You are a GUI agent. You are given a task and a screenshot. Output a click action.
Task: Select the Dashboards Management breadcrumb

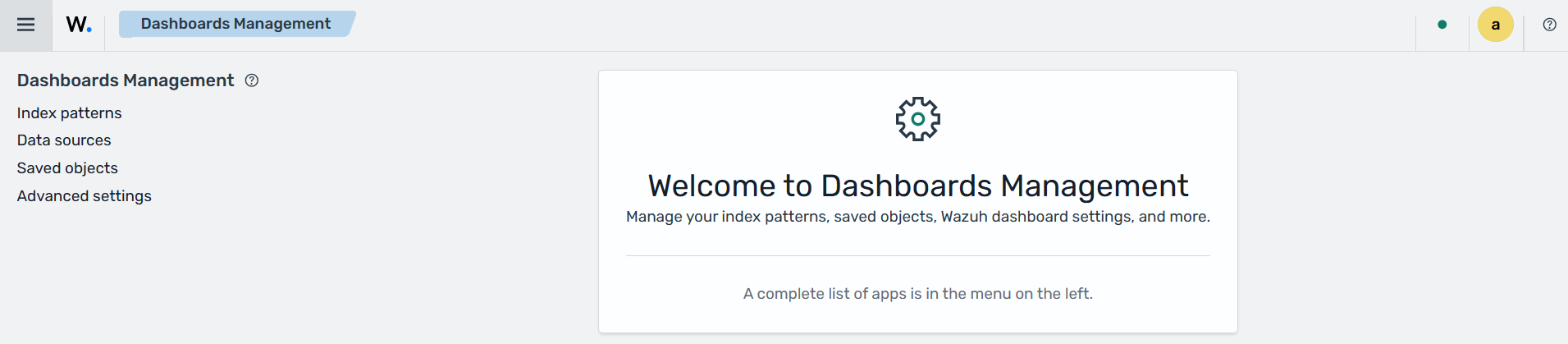click(236, 24)
